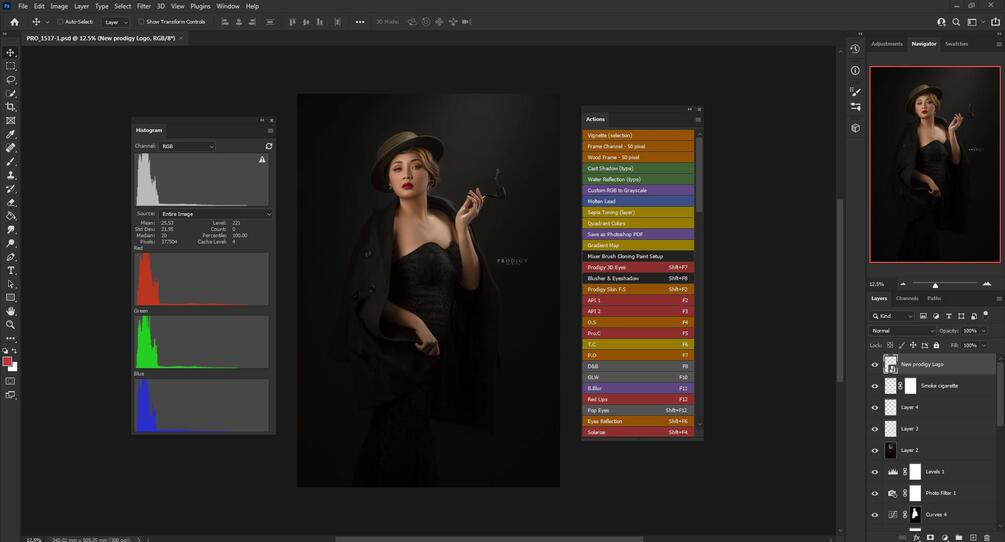Click the Red Lips action button
The width and height of the screenshot is (1005, 542).
pos(638,399)
